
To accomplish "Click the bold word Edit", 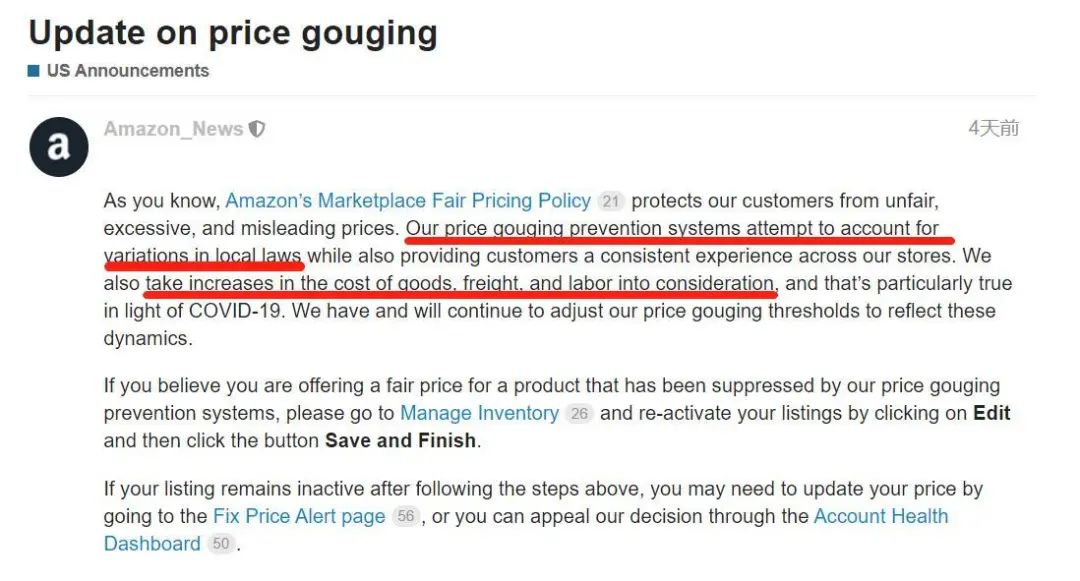I will [x=991, y=413].
